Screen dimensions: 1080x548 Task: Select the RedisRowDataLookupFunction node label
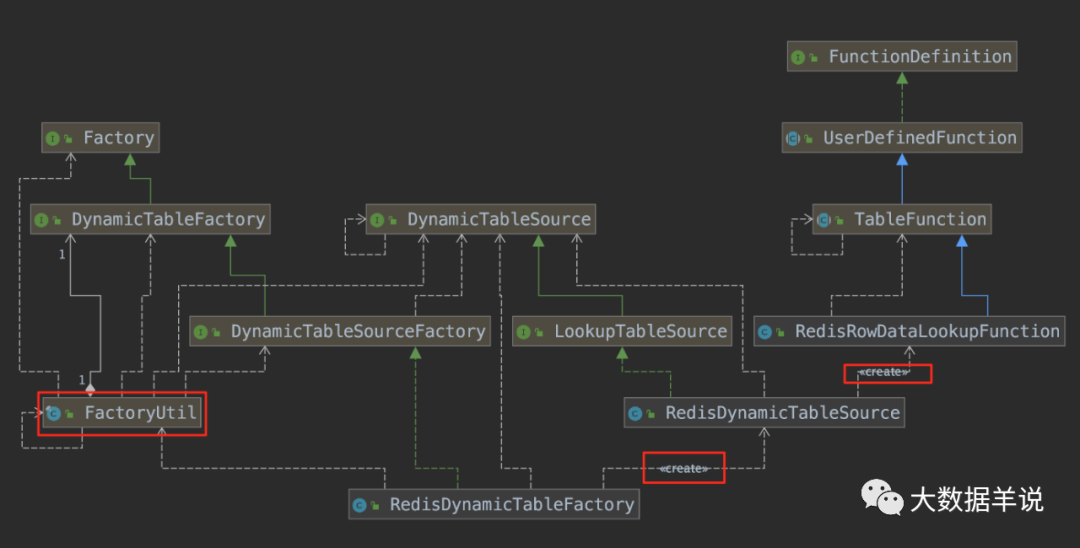(x=927, y=331)
